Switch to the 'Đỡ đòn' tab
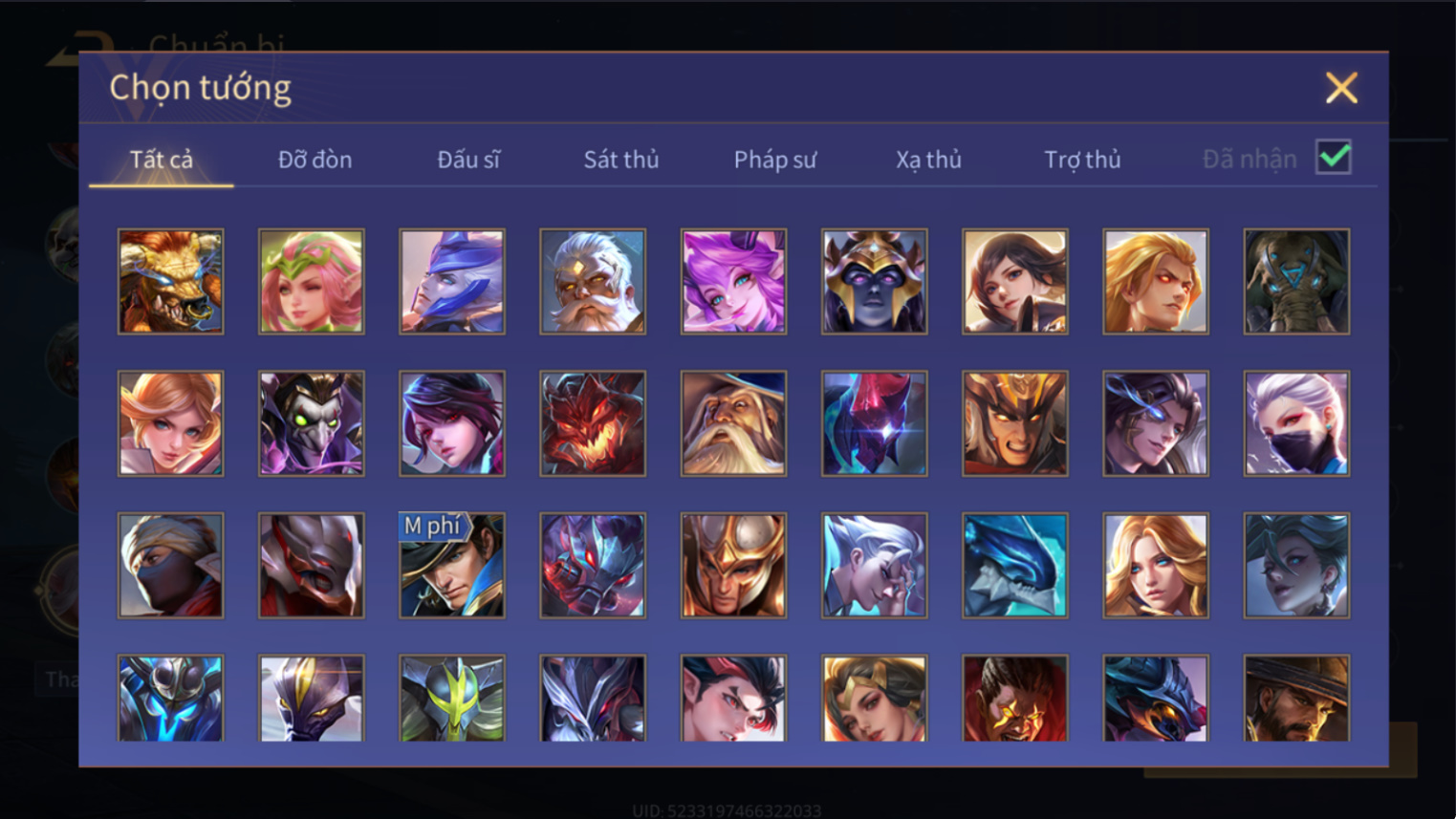Viewport: 1456px width, 819px height. [315, 160]
